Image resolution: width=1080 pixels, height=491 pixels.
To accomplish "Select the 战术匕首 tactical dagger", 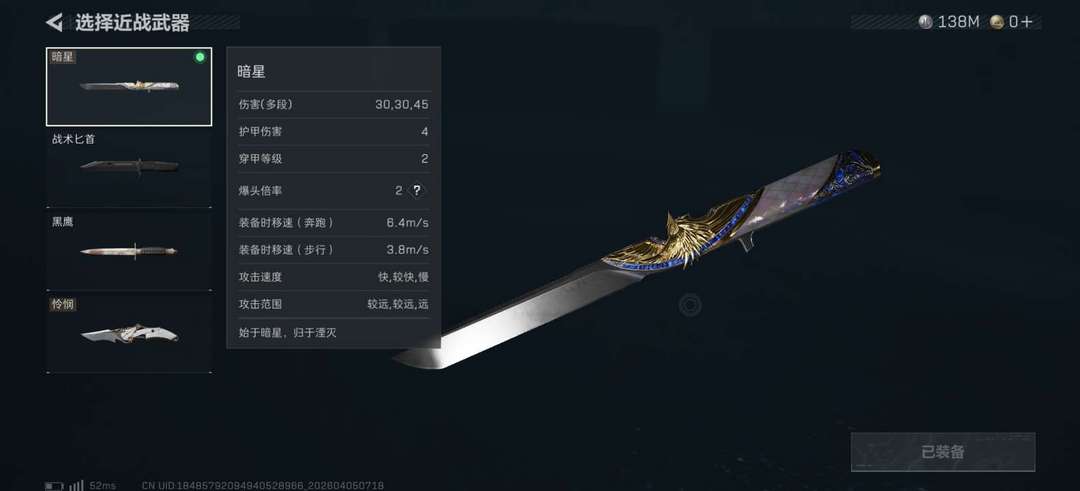I will tap(129, 167).
